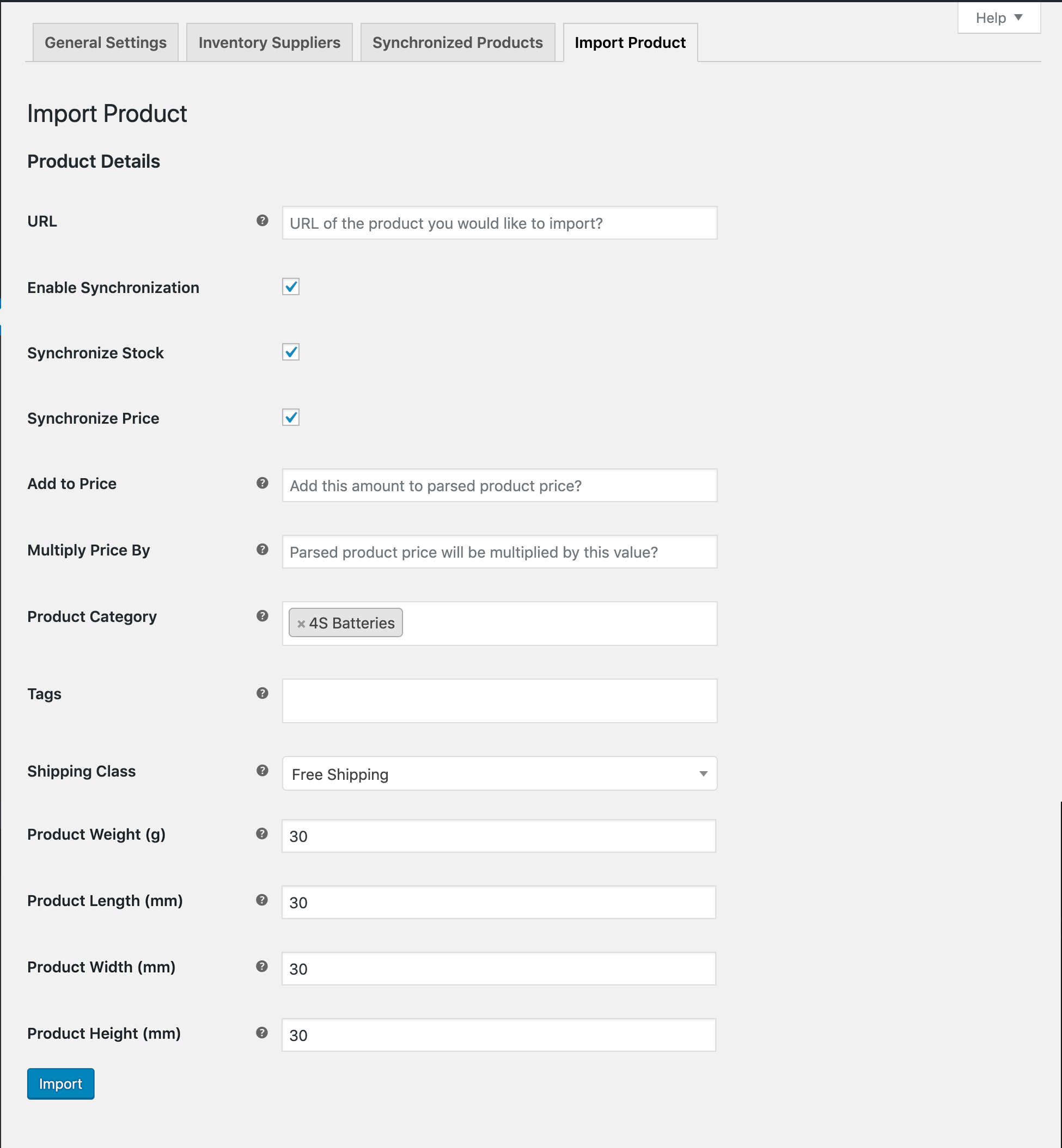1062x1148 pixels.
Task: Open the Product Category selection field
Action: pyautogui.click(x=558, y=624)
